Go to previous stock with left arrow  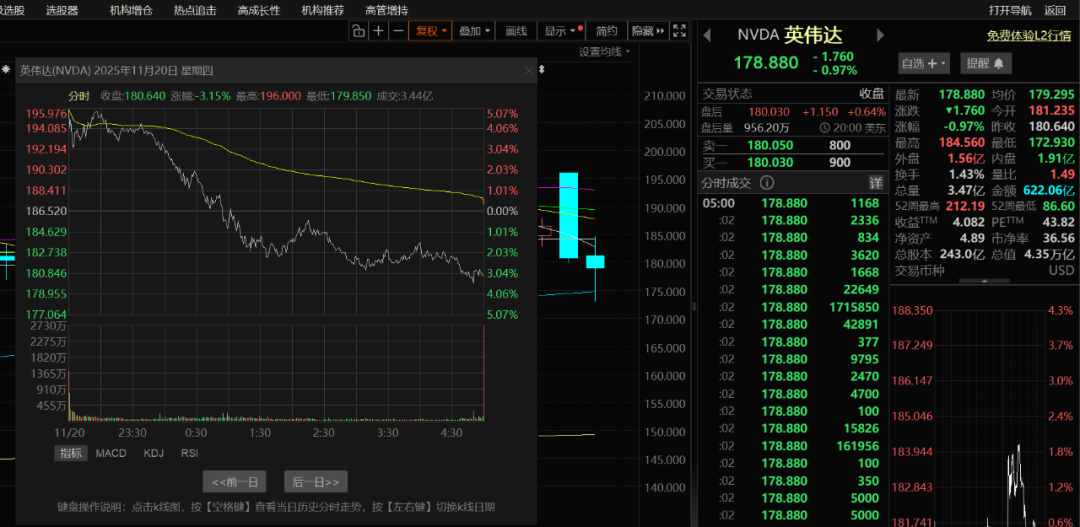pyautogui.click(x=707, y=35)
